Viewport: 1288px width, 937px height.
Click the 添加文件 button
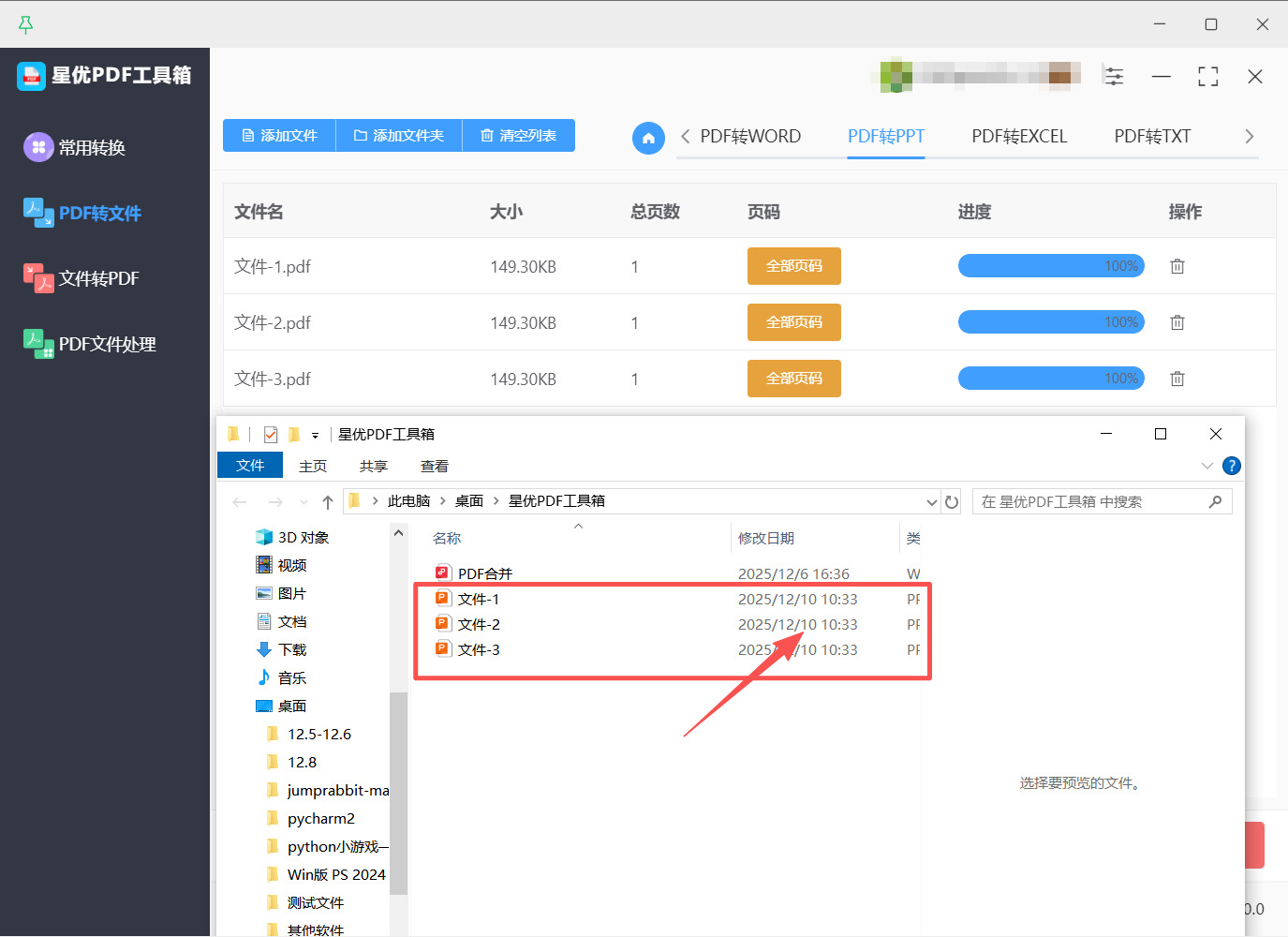coord(279,135)
